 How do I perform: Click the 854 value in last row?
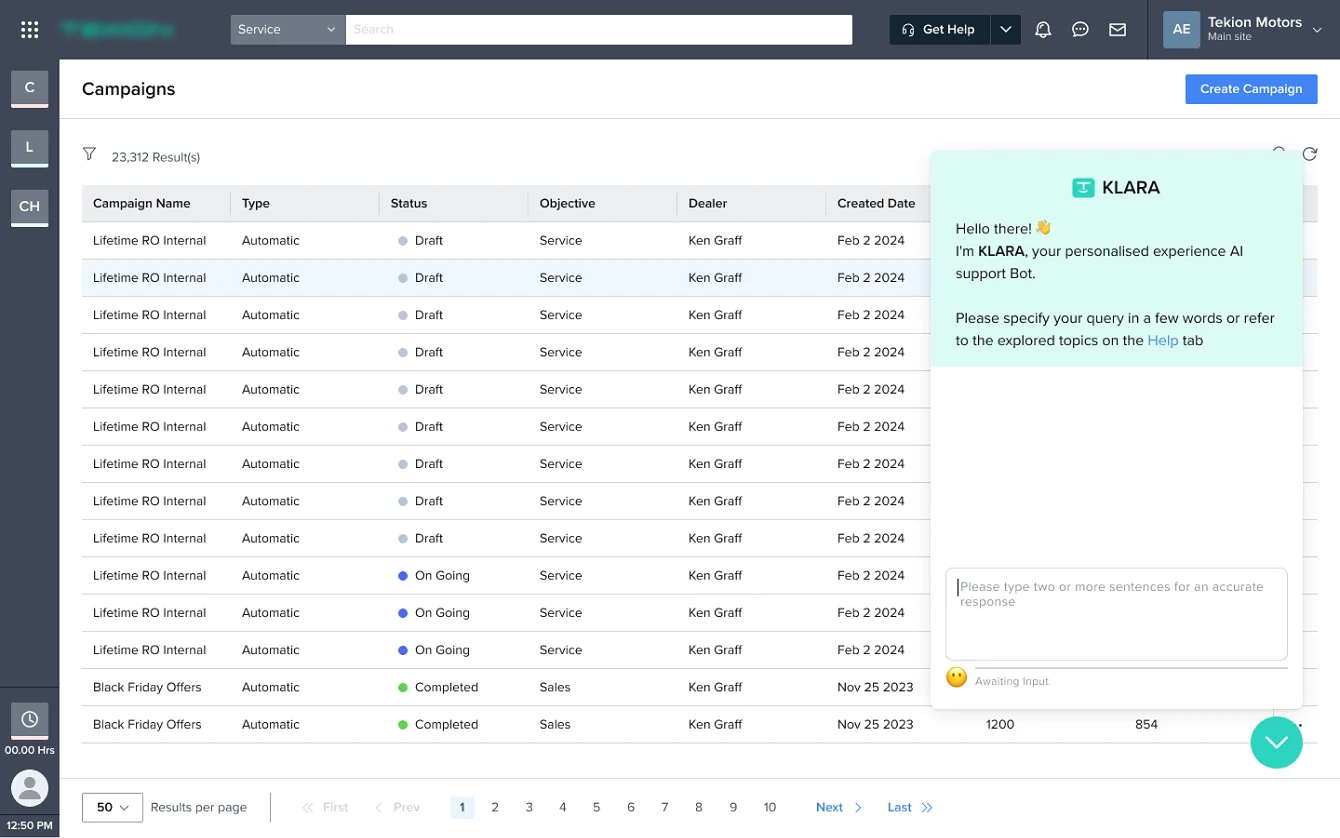click(1146, 724)
